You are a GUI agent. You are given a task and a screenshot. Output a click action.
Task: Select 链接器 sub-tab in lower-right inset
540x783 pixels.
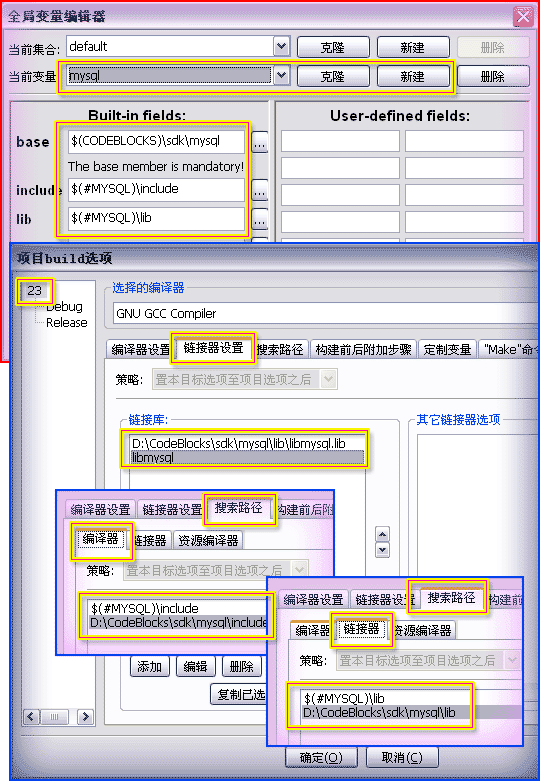point(362,629)
